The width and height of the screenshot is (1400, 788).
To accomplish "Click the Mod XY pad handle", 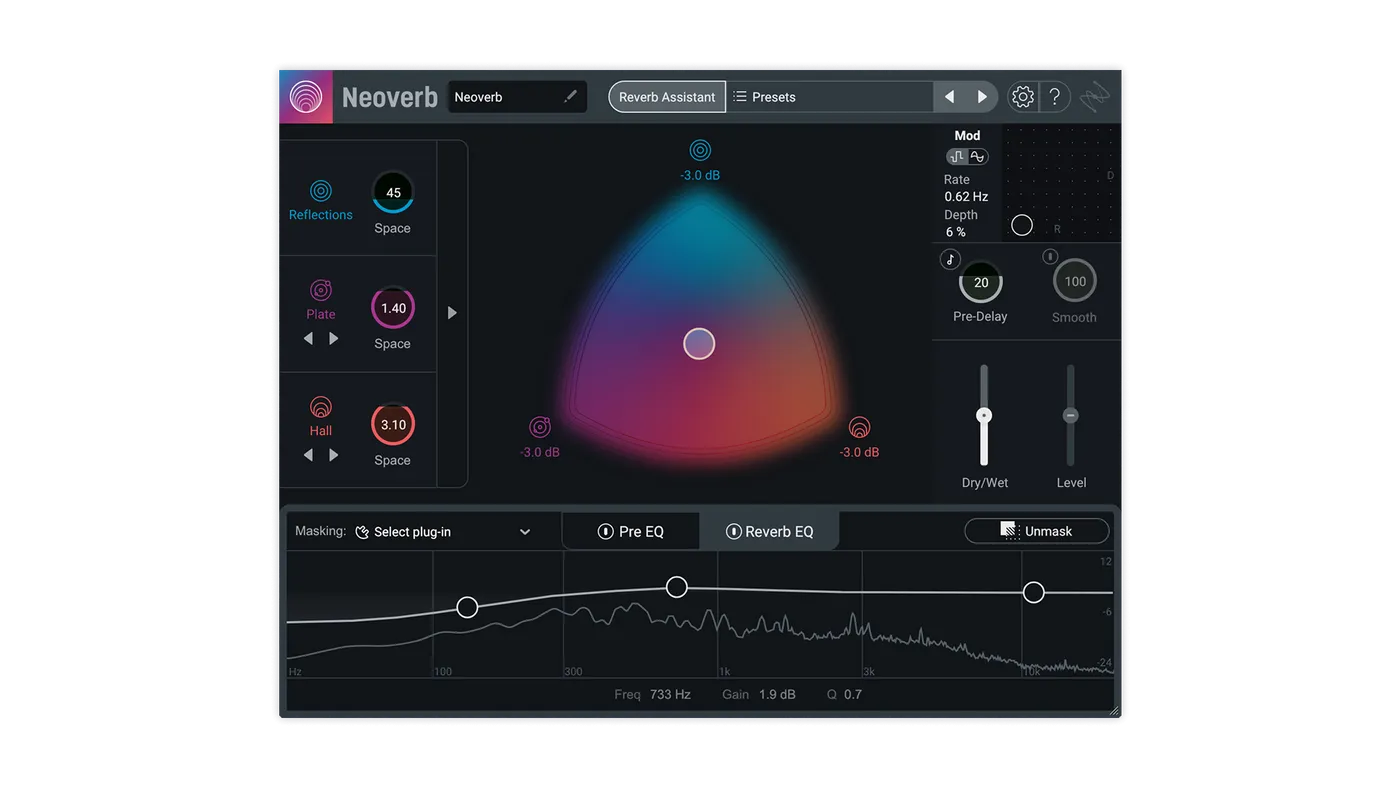I will click(1022, 225).
